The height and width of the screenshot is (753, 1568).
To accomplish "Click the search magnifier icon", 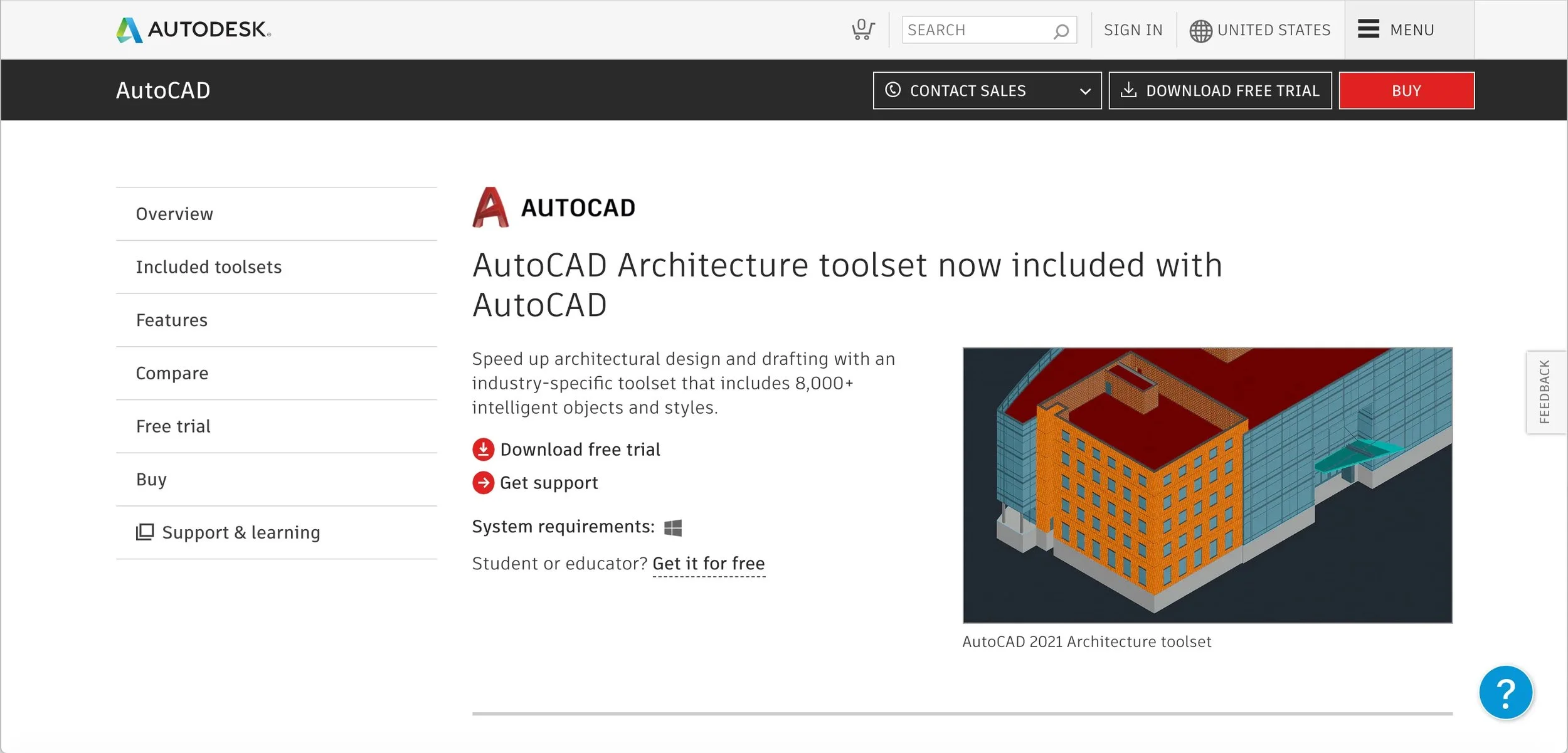I will [1061, 30].
